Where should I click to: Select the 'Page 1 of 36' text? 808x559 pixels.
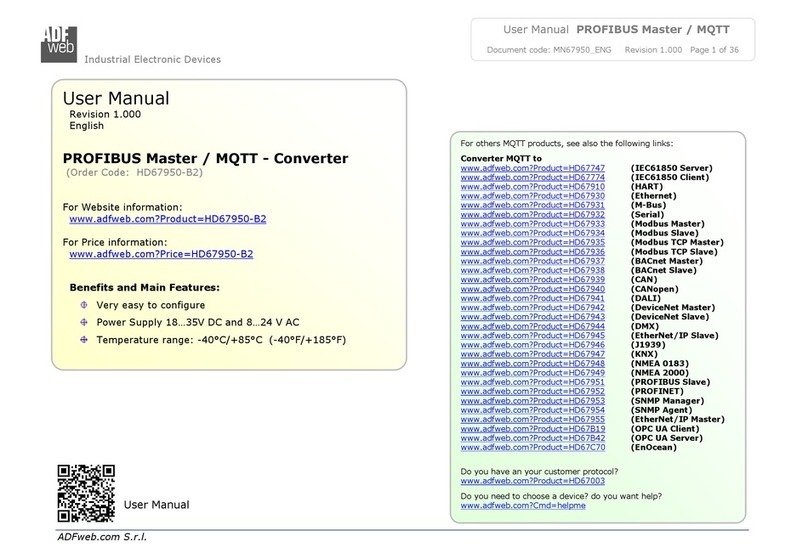(714, 50)
